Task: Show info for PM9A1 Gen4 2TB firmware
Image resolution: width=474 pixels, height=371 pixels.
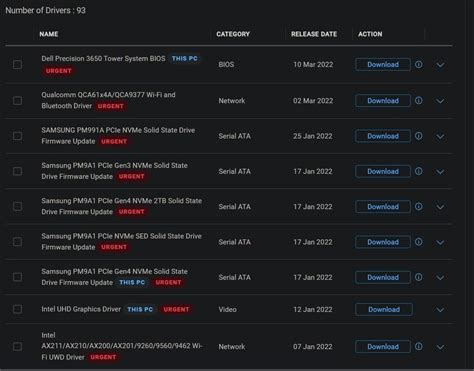Action: point(419,206)
